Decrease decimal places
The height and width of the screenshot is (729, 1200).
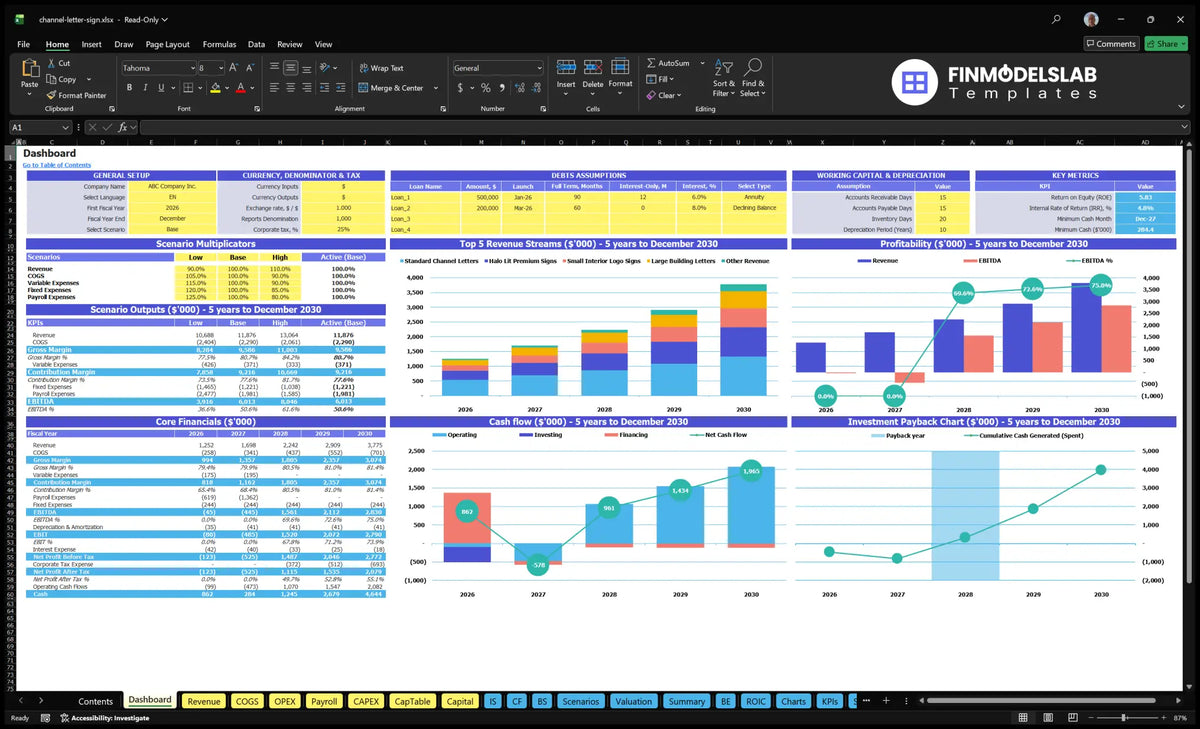[x=535, y=88]
